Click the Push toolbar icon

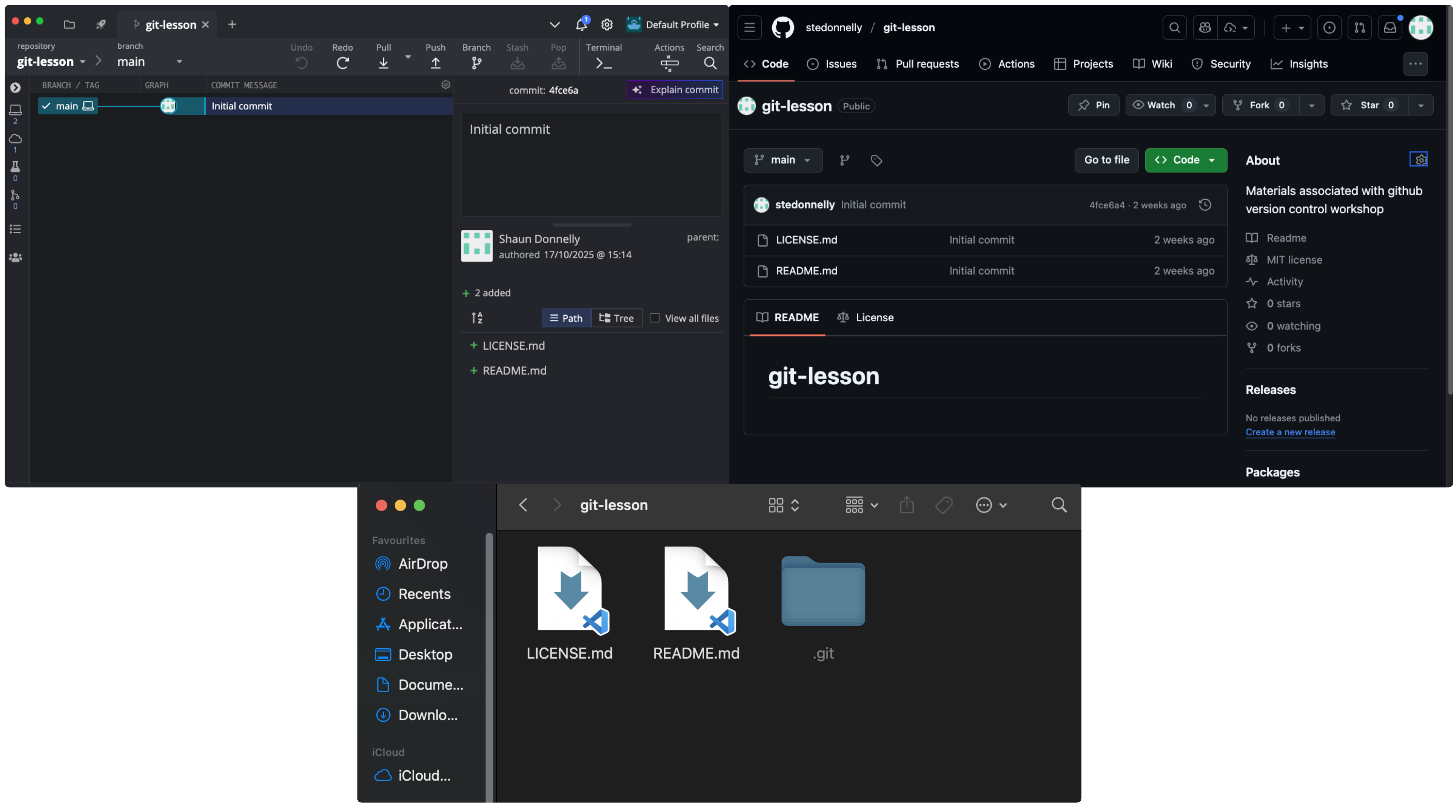coord(435,63)
